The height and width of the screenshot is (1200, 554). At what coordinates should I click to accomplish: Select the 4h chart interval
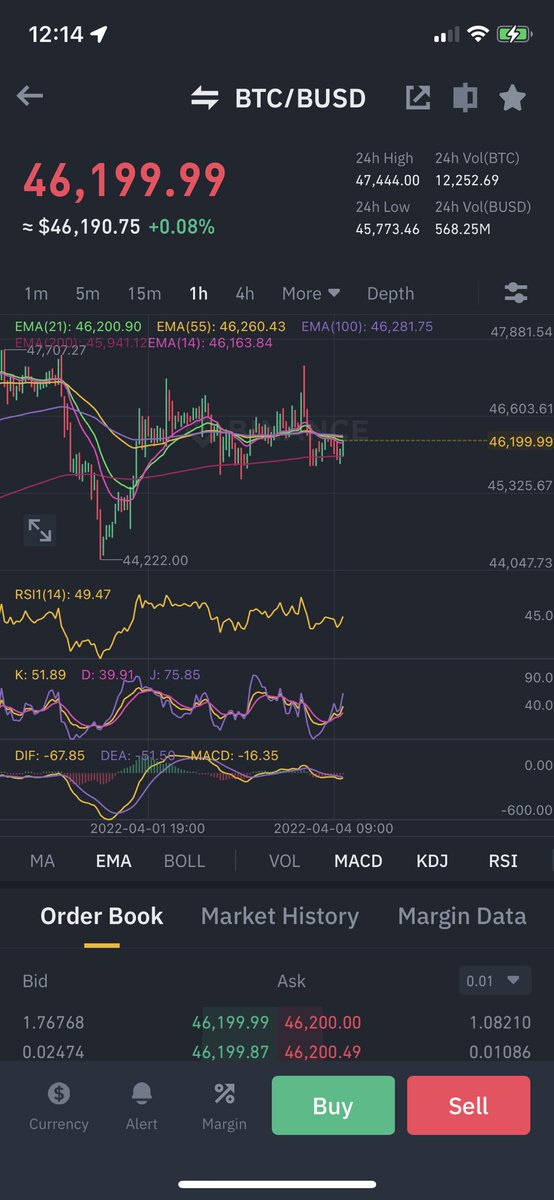pos(245,293)
